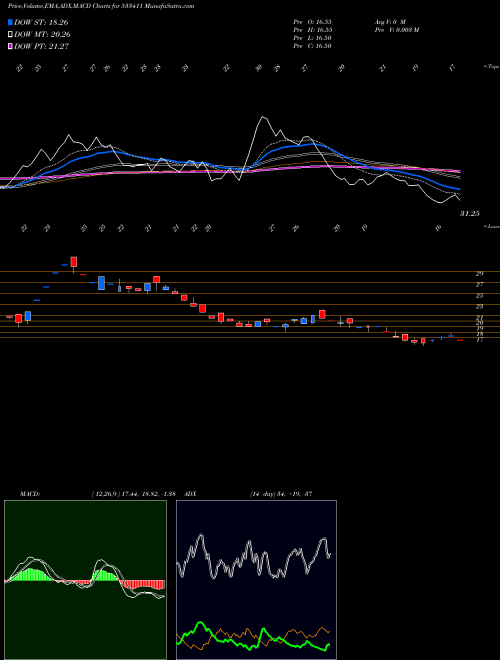500x660 pixels.
Task: Click the 25 price axis label
Action: pyautogui.click(x=479, y=296)
